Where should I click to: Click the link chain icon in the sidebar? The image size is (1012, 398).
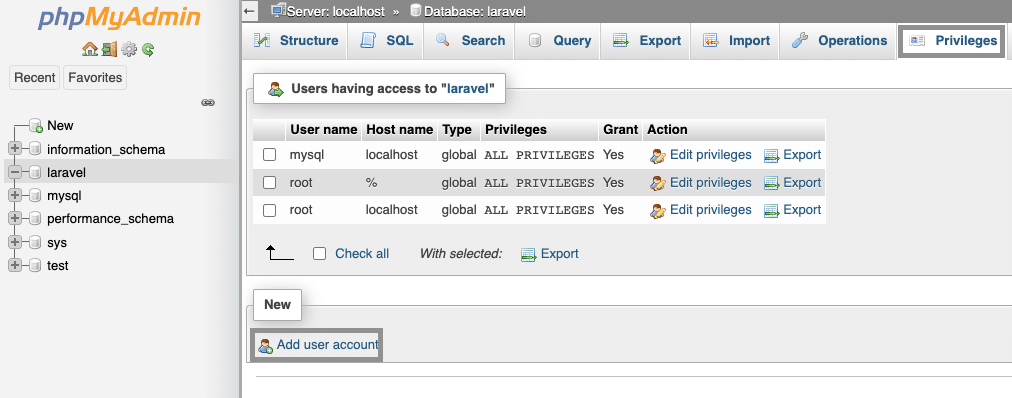coord(208,102)
